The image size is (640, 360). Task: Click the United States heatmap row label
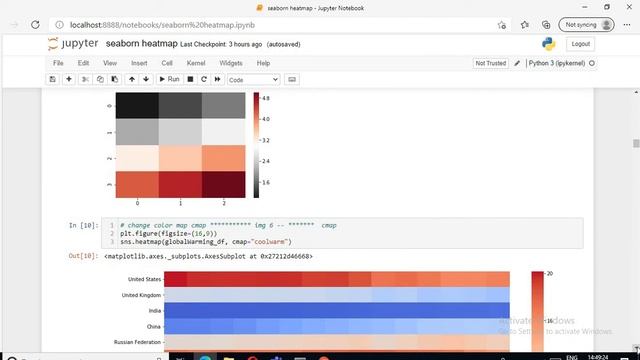point(144,279)
